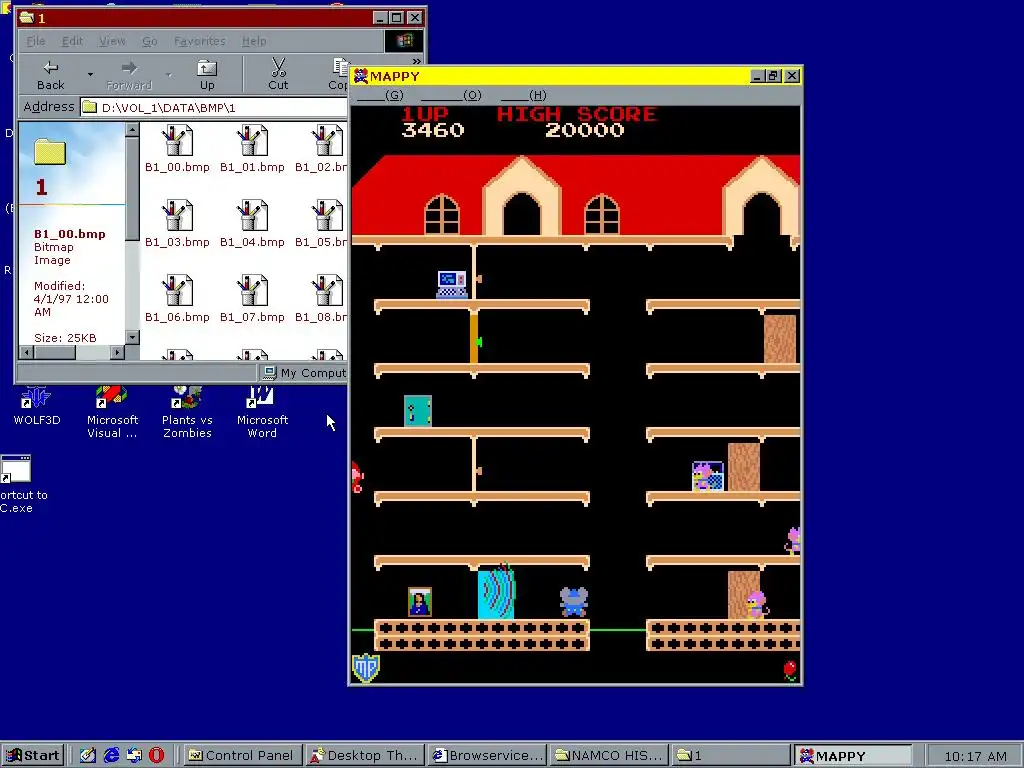
Task: Click the Mona Lisa painting in game
Action: tap(419, 602)
